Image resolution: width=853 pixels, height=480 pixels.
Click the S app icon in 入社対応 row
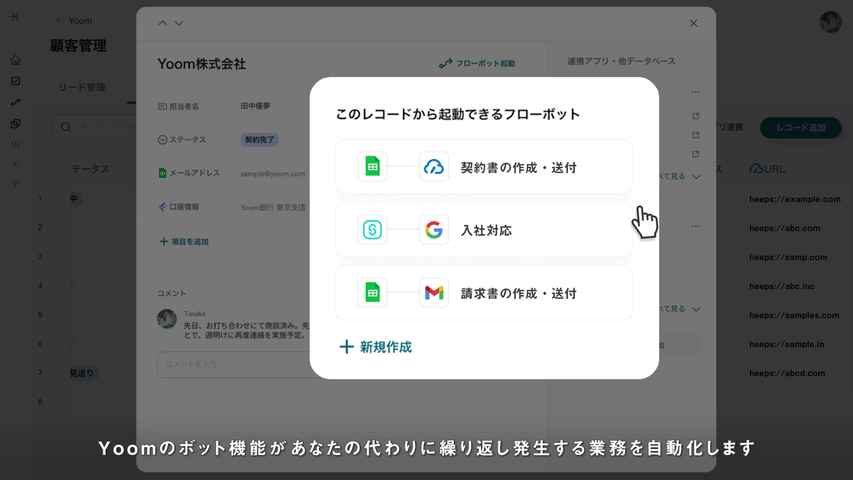coord(372,230)
